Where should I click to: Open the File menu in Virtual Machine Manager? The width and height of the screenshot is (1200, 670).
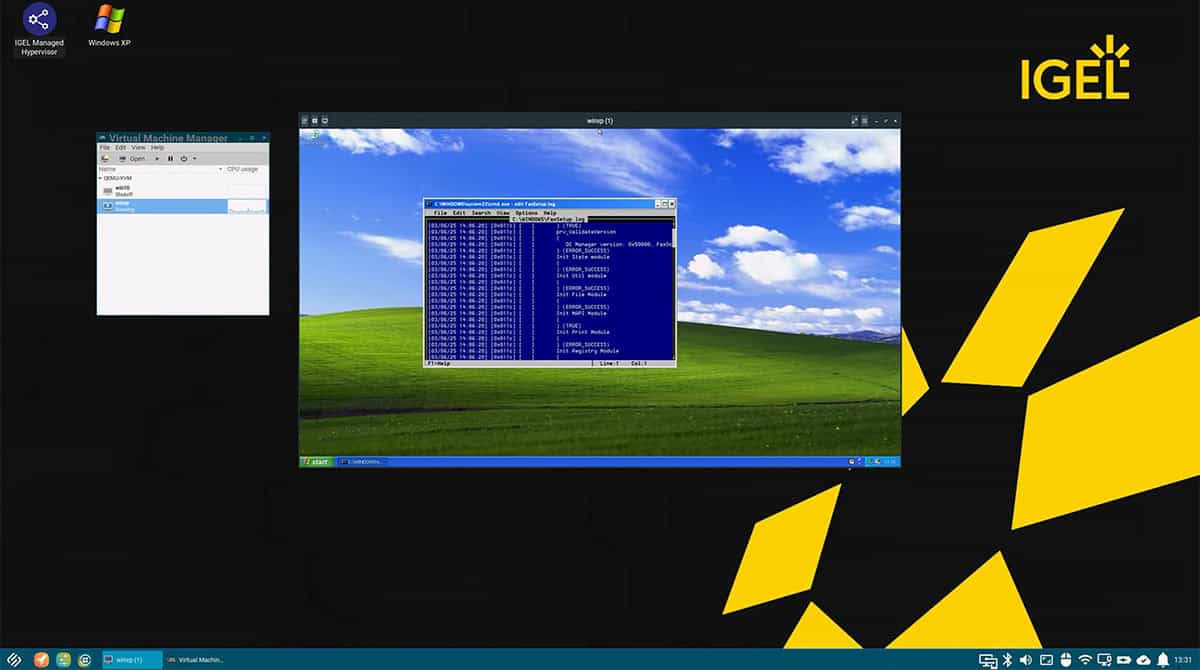(104, 147)
